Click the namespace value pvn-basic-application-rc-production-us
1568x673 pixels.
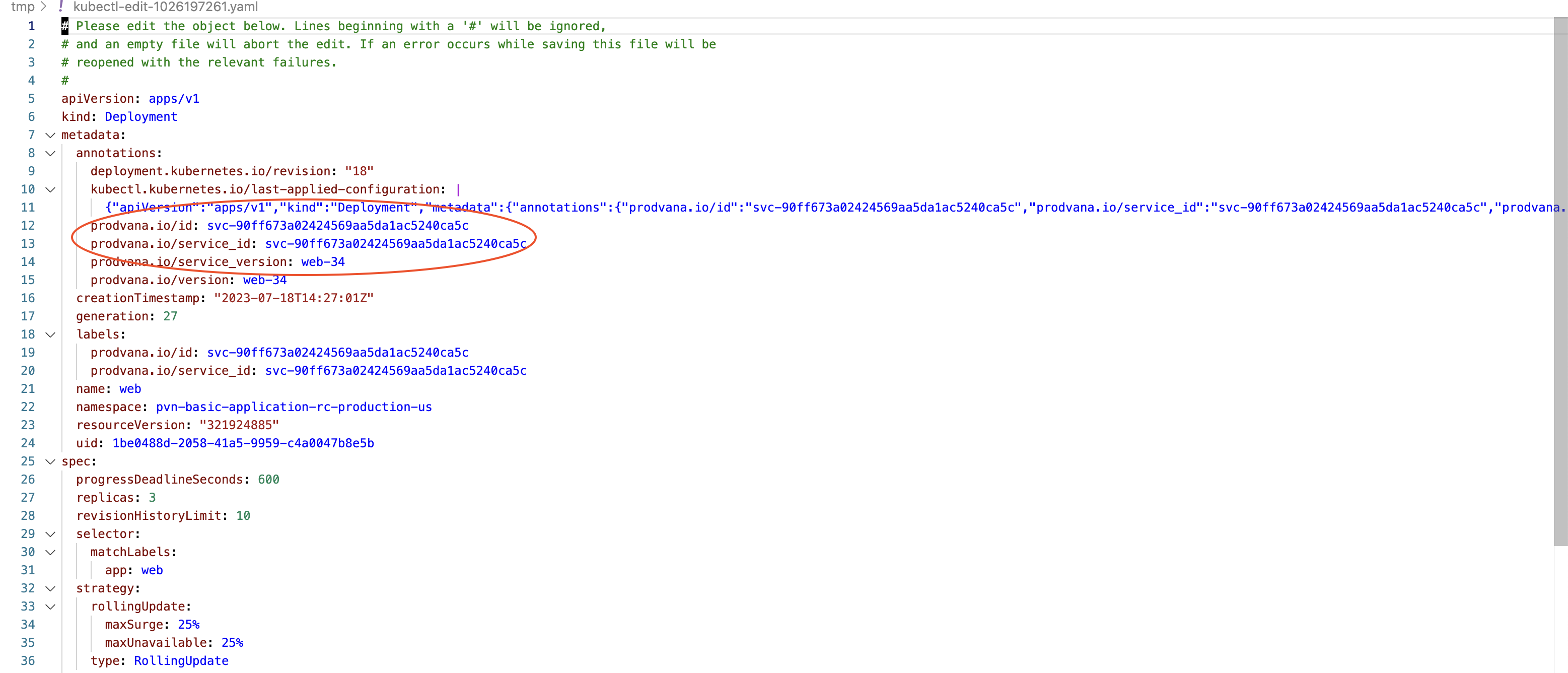point(294,407)
